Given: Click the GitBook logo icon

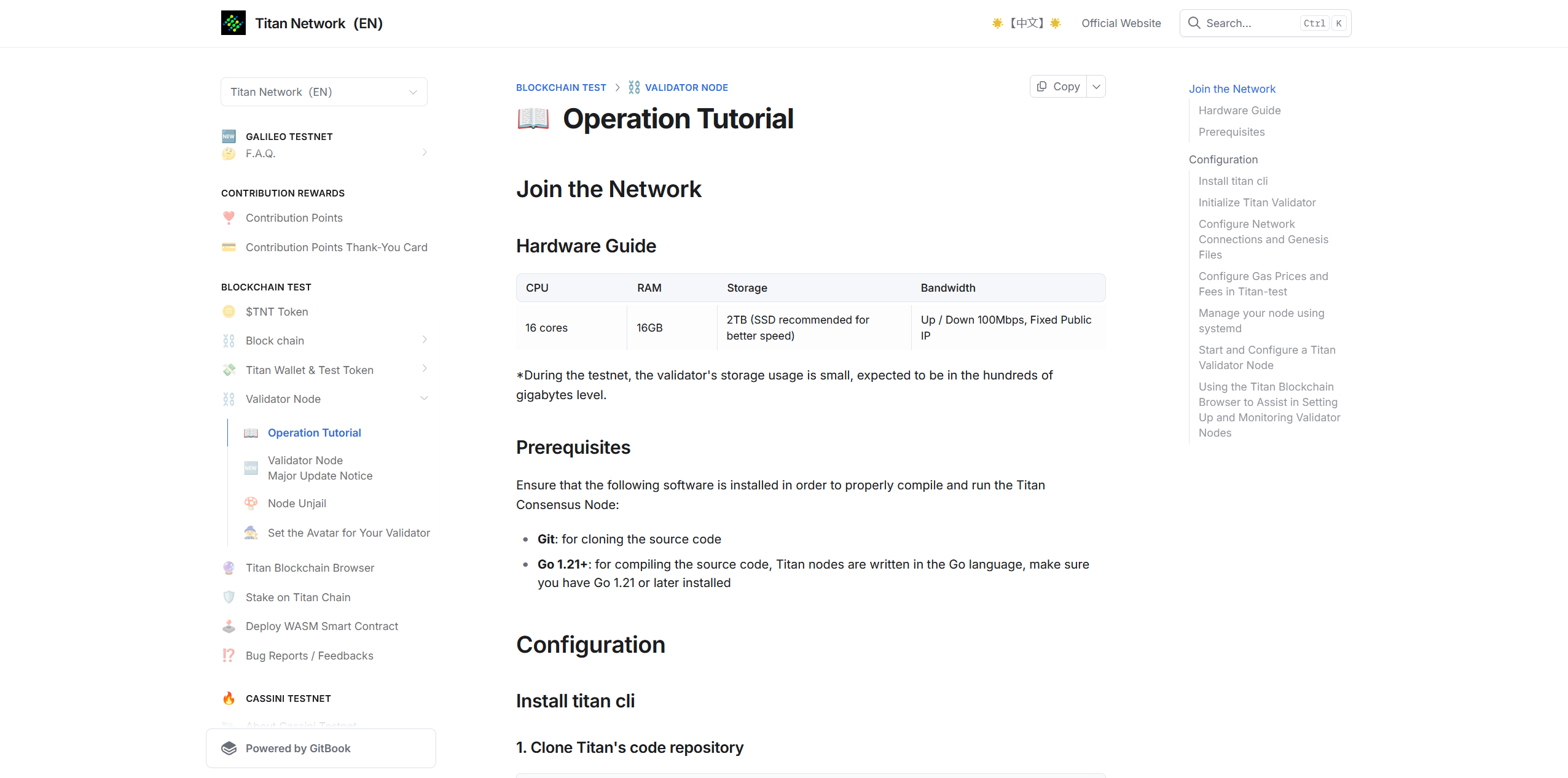Looking at the screenshot, I should [229, 748].
